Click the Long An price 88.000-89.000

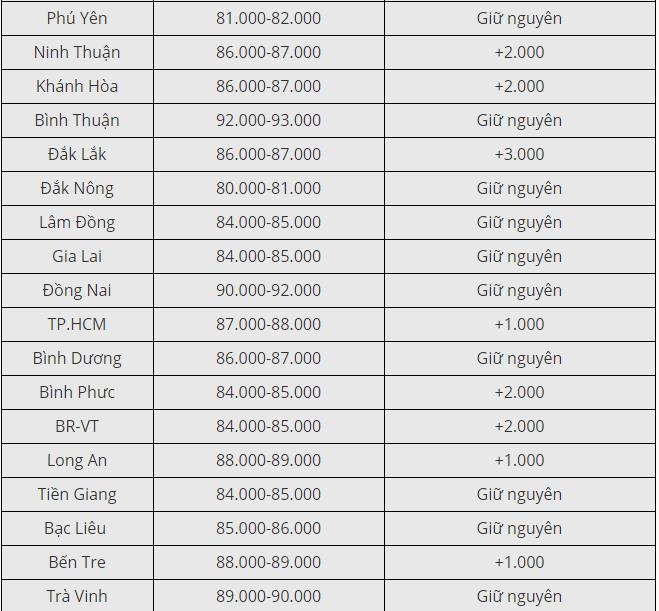click(269, 461)
